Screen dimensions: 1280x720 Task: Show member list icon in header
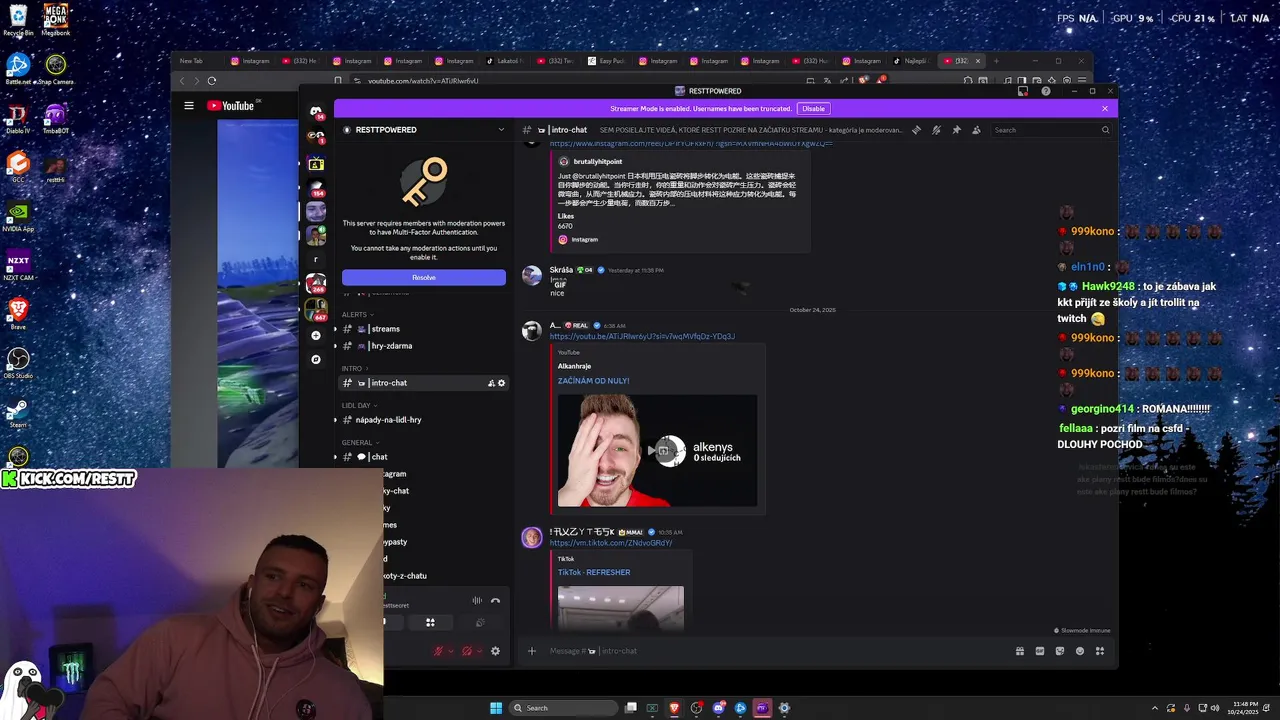[976, 130]
